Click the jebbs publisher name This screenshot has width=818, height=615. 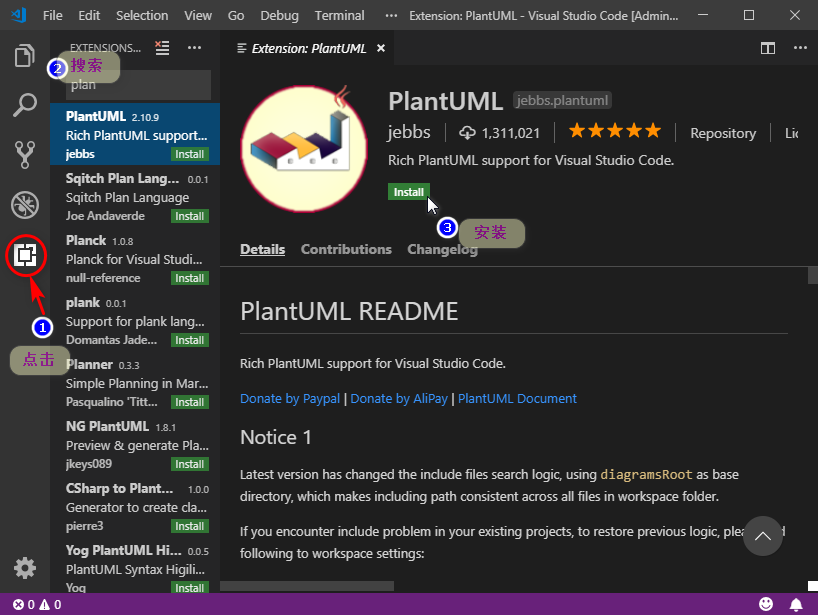pos(409,132)
